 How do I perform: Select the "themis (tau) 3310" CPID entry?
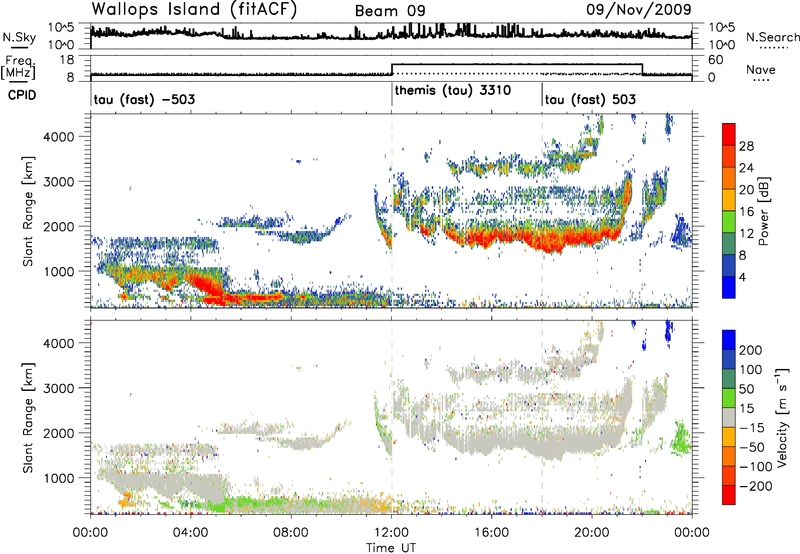[x=453, y=90]
